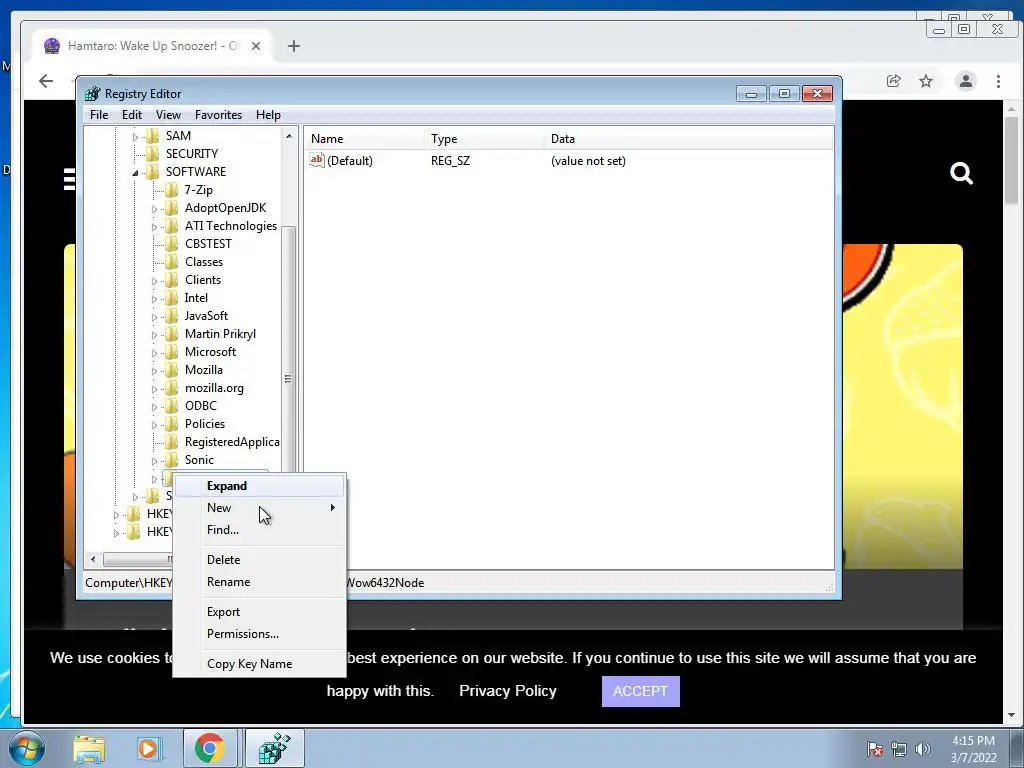Expand the Sonic key
1024x768 pixels.
pos(154,461)
